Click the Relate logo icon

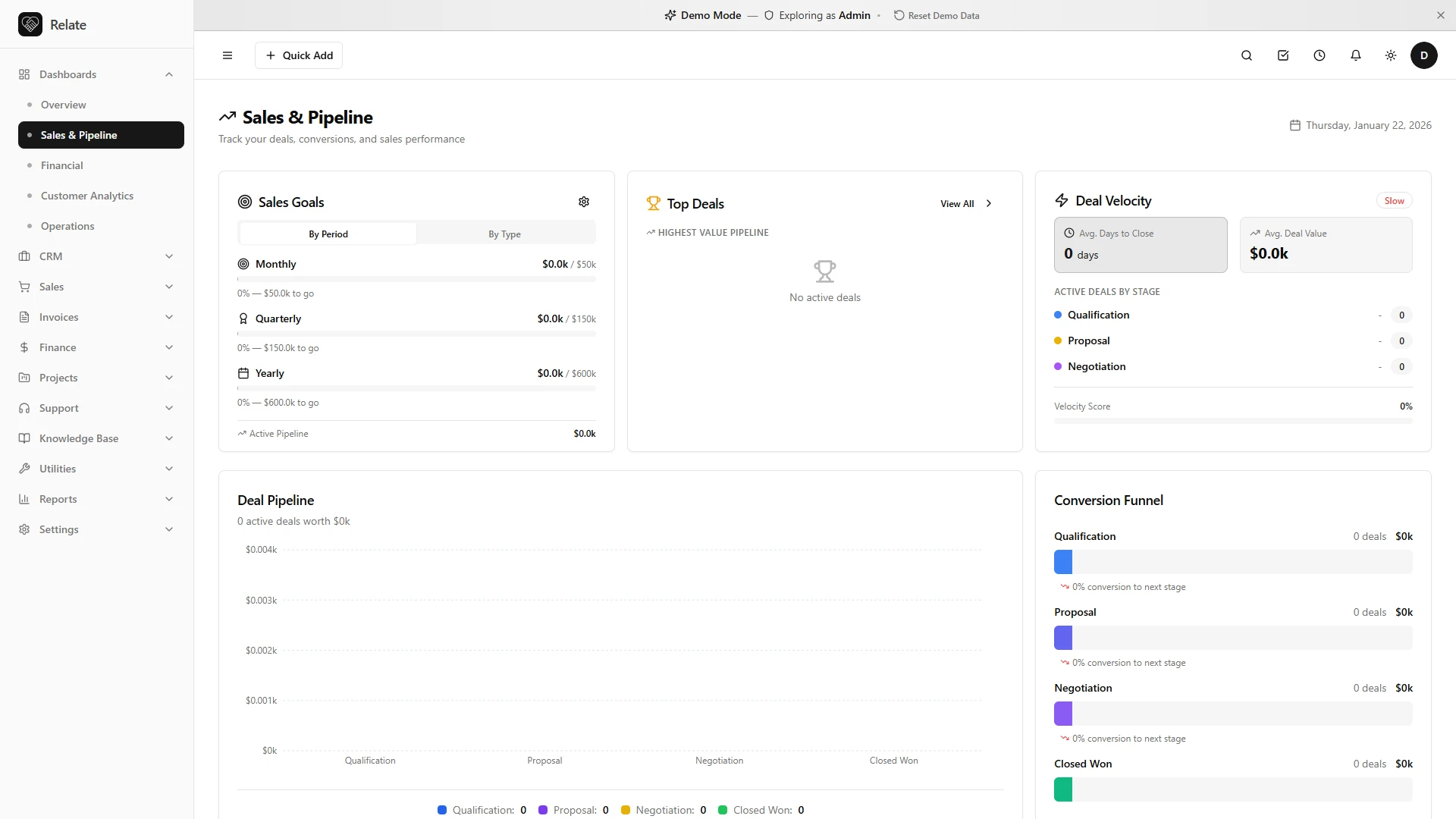pos(30,24)
